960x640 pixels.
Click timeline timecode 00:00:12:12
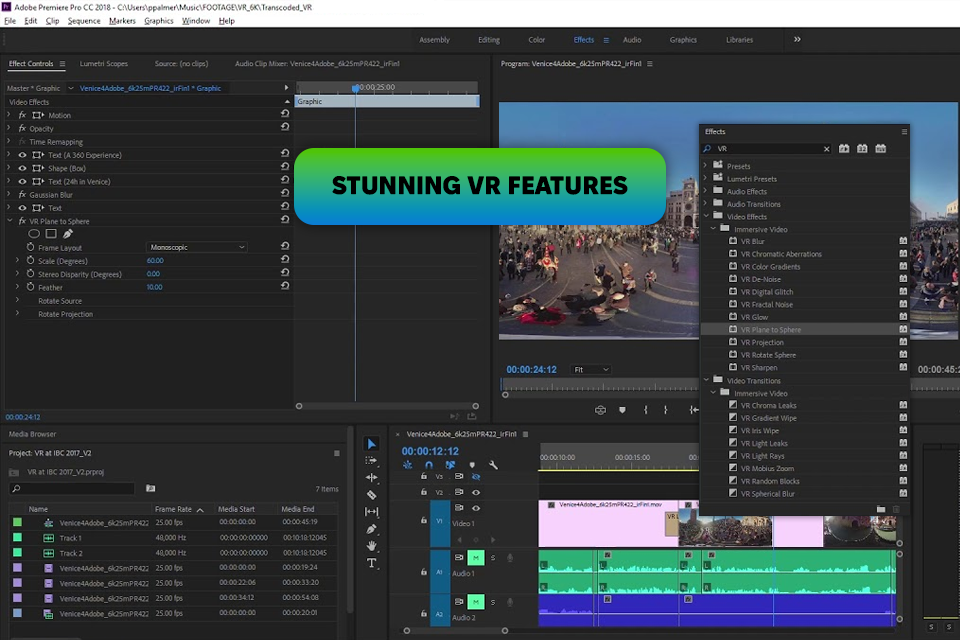(x=430, y=451)
